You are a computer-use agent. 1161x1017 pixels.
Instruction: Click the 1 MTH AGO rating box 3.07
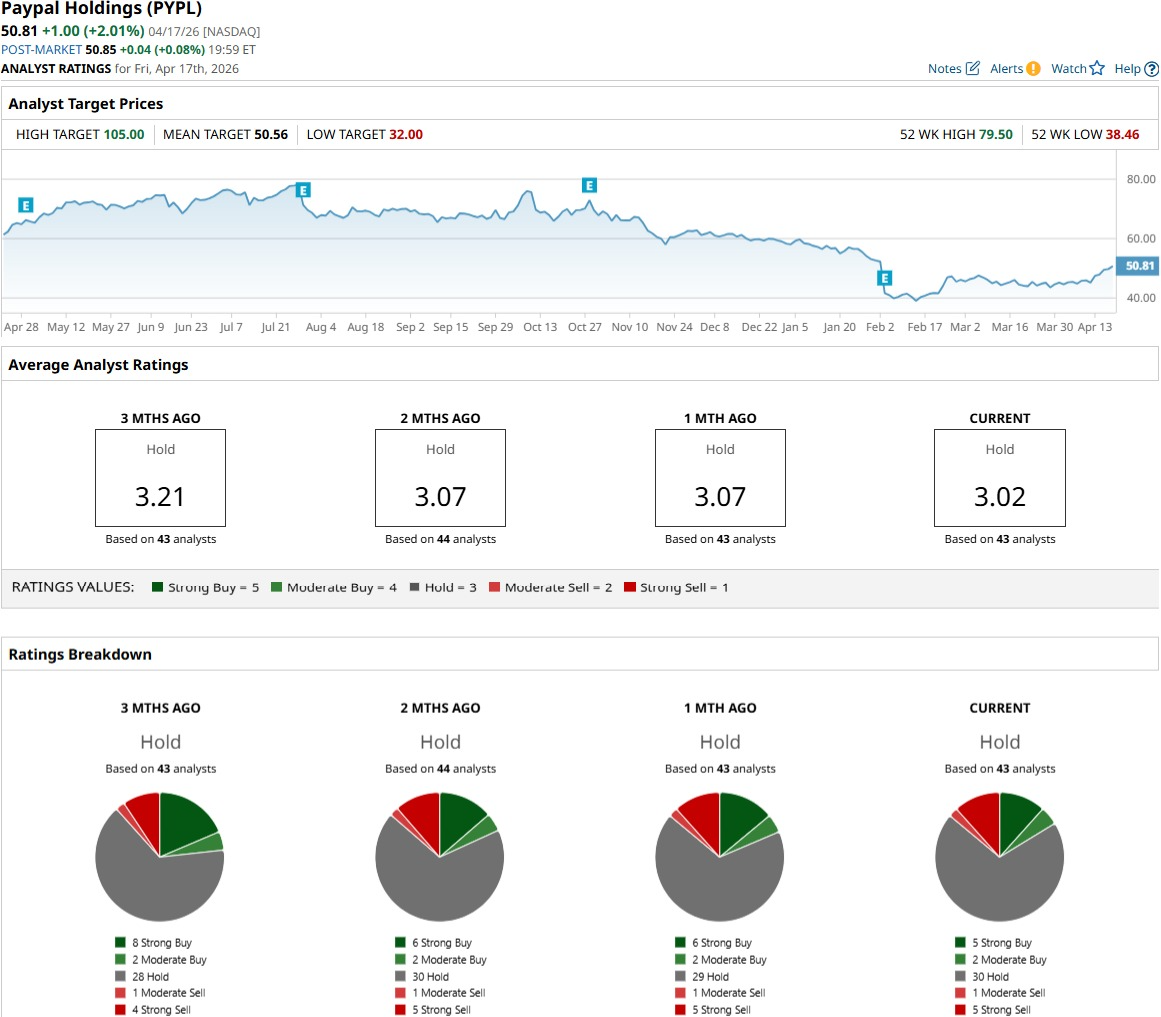coord(720,478)
